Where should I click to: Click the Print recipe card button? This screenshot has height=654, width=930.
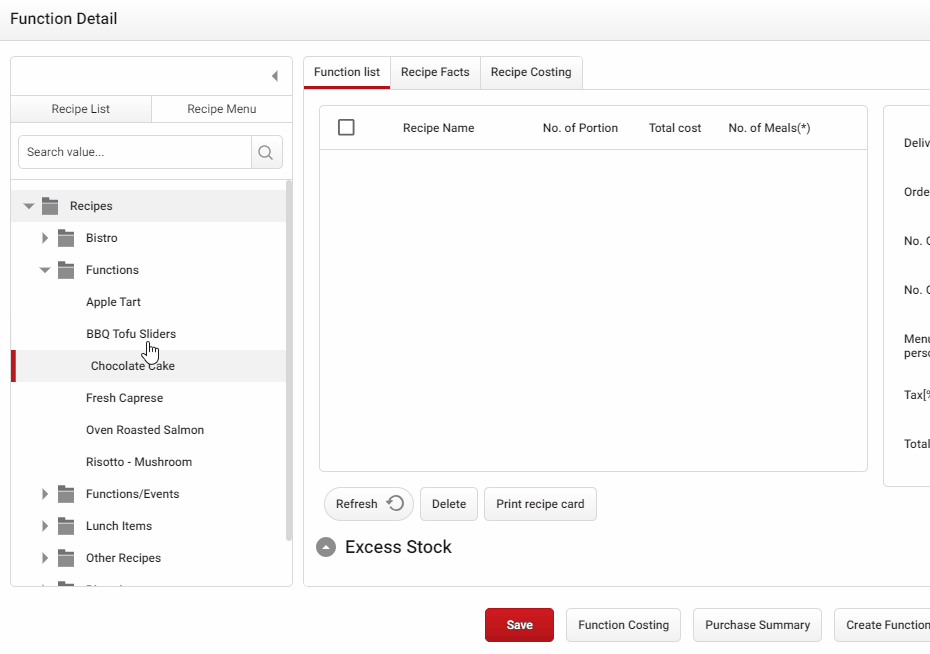pos(540,504)
